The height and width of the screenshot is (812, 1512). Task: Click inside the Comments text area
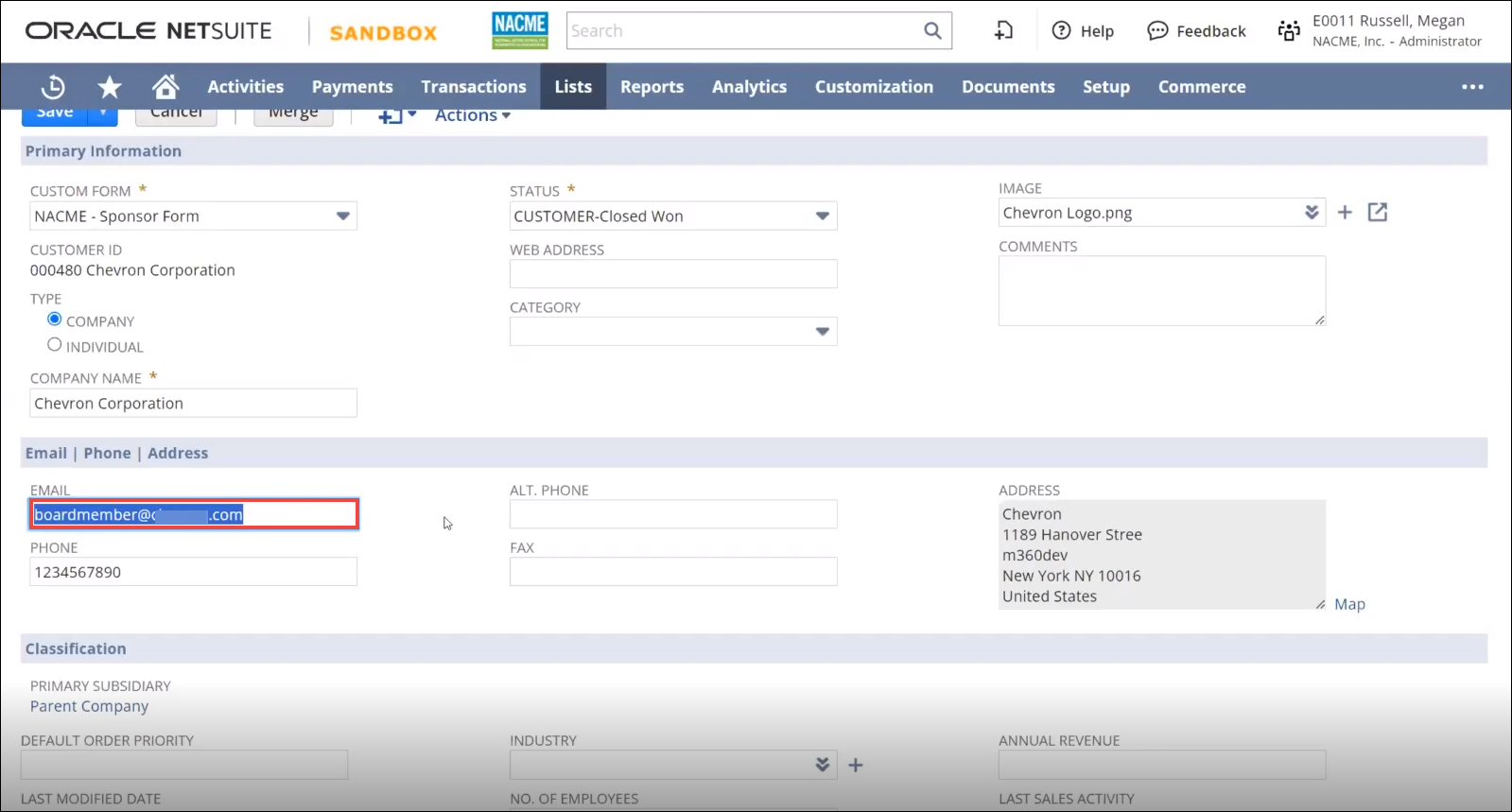click(1161, 291)
